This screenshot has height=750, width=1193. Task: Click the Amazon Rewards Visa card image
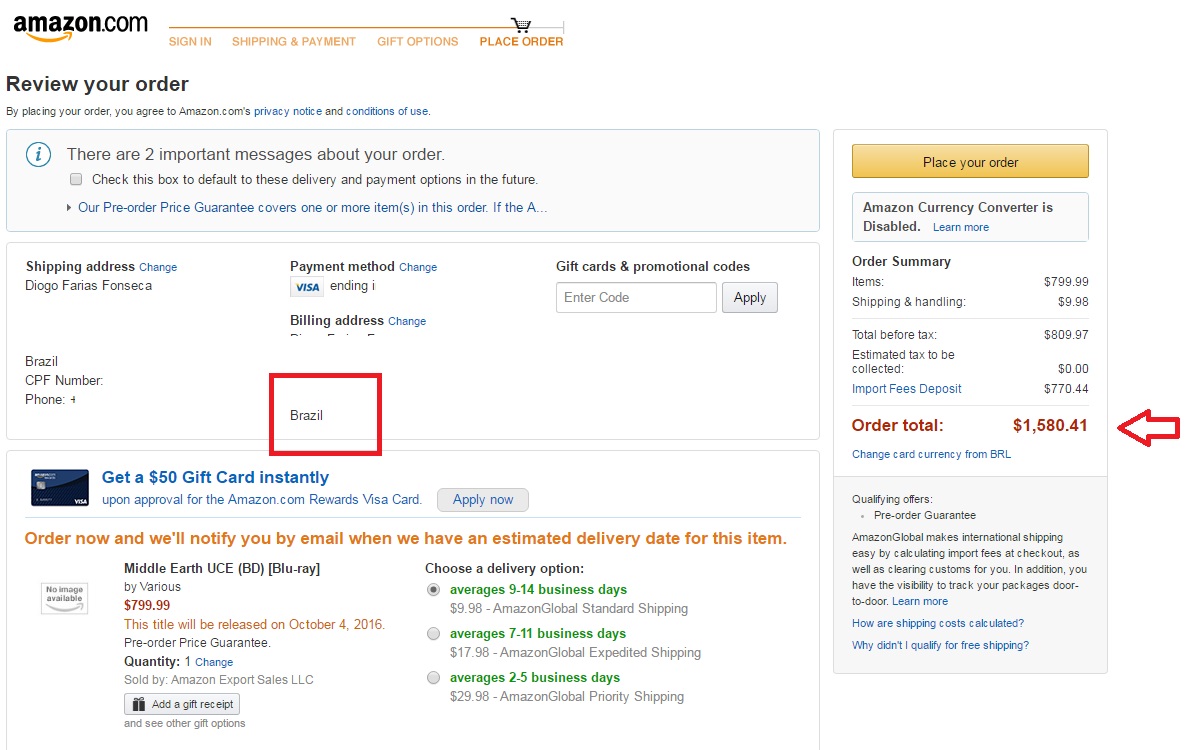coord(60,488)
